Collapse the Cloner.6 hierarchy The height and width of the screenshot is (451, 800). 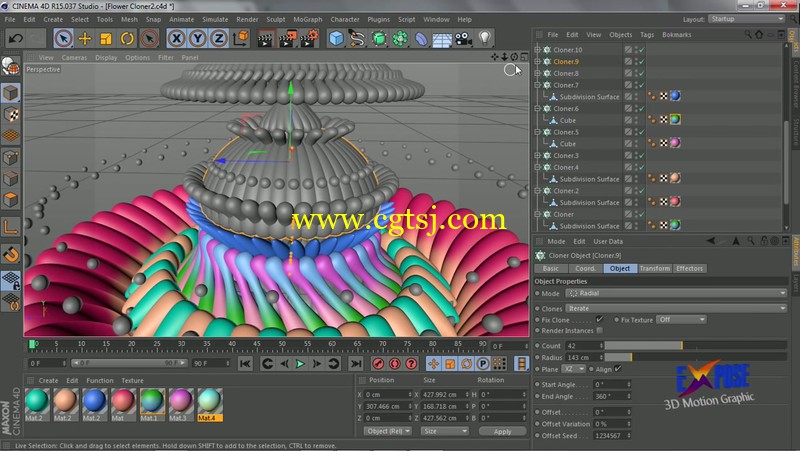[537, 108]
